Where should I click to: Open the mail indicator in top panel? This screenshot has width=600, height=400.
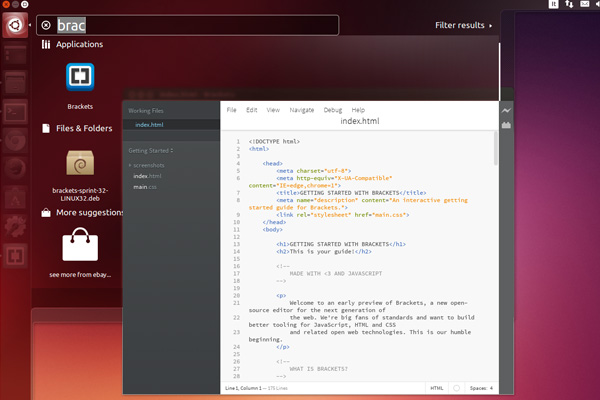click(584, 4)
